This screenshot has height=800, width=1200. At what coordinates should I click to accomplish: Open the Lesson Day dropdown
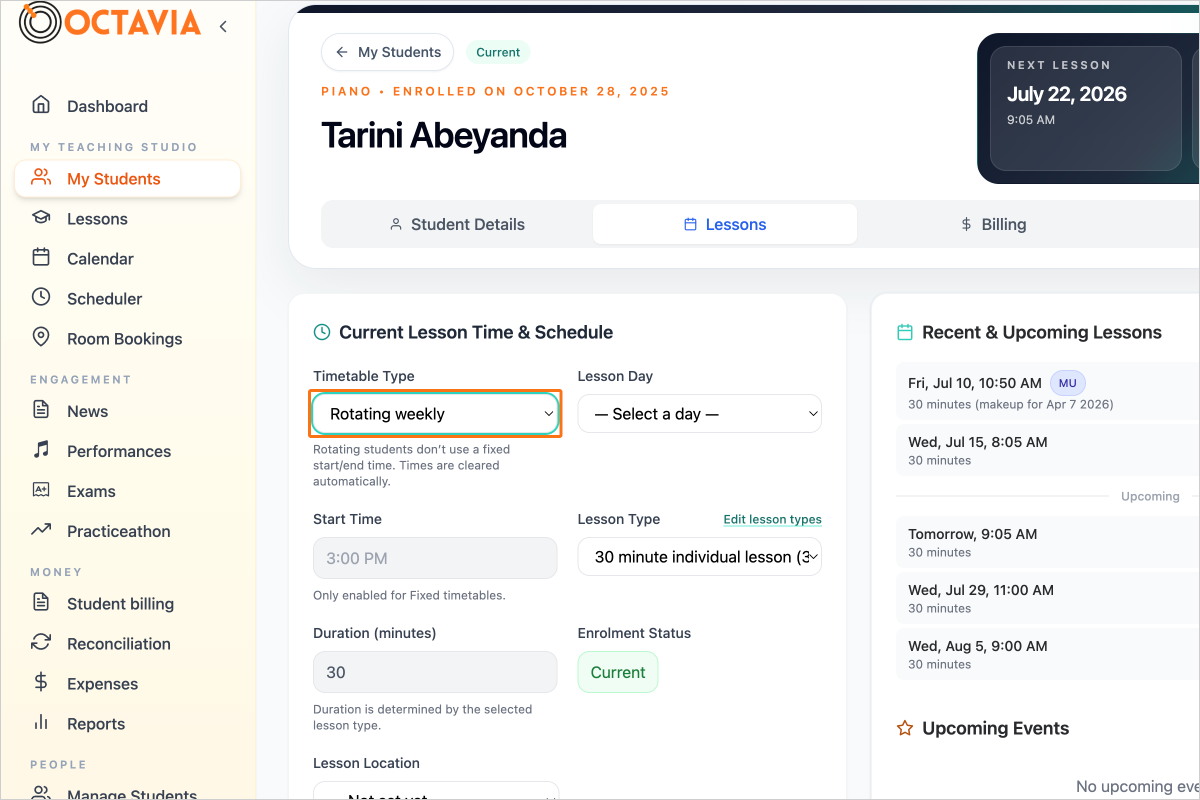pos(700,413)
